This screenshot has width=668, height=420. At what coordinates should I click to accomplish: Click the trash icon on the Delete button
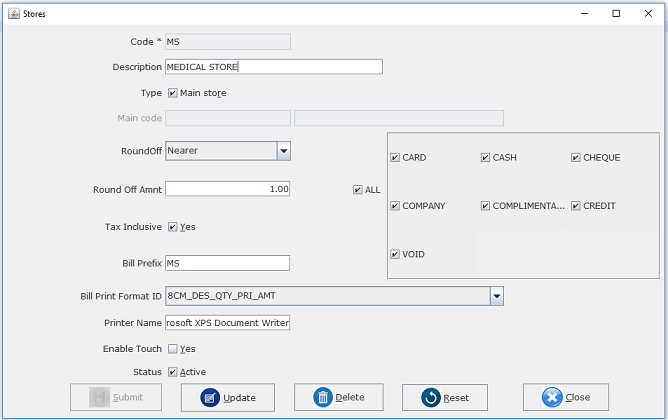(x=322, y=398)
